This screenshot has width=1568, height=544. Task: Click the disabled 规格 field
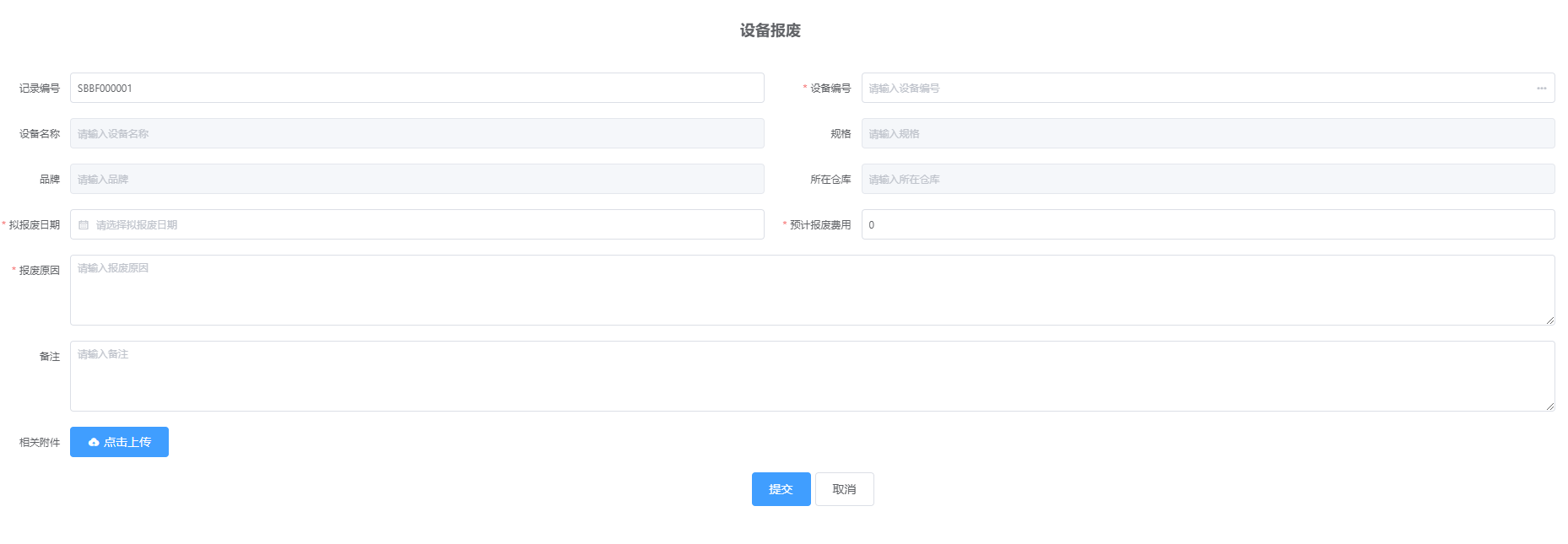(1207, 134)
